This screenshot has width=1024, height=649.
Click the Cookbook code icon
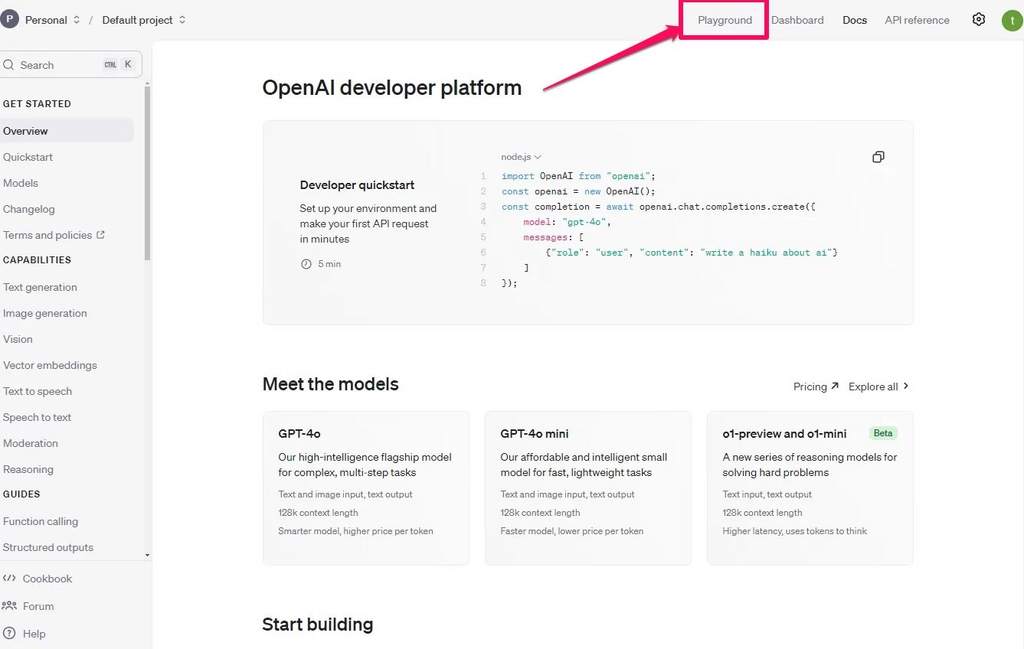click(x=9, y=578)
